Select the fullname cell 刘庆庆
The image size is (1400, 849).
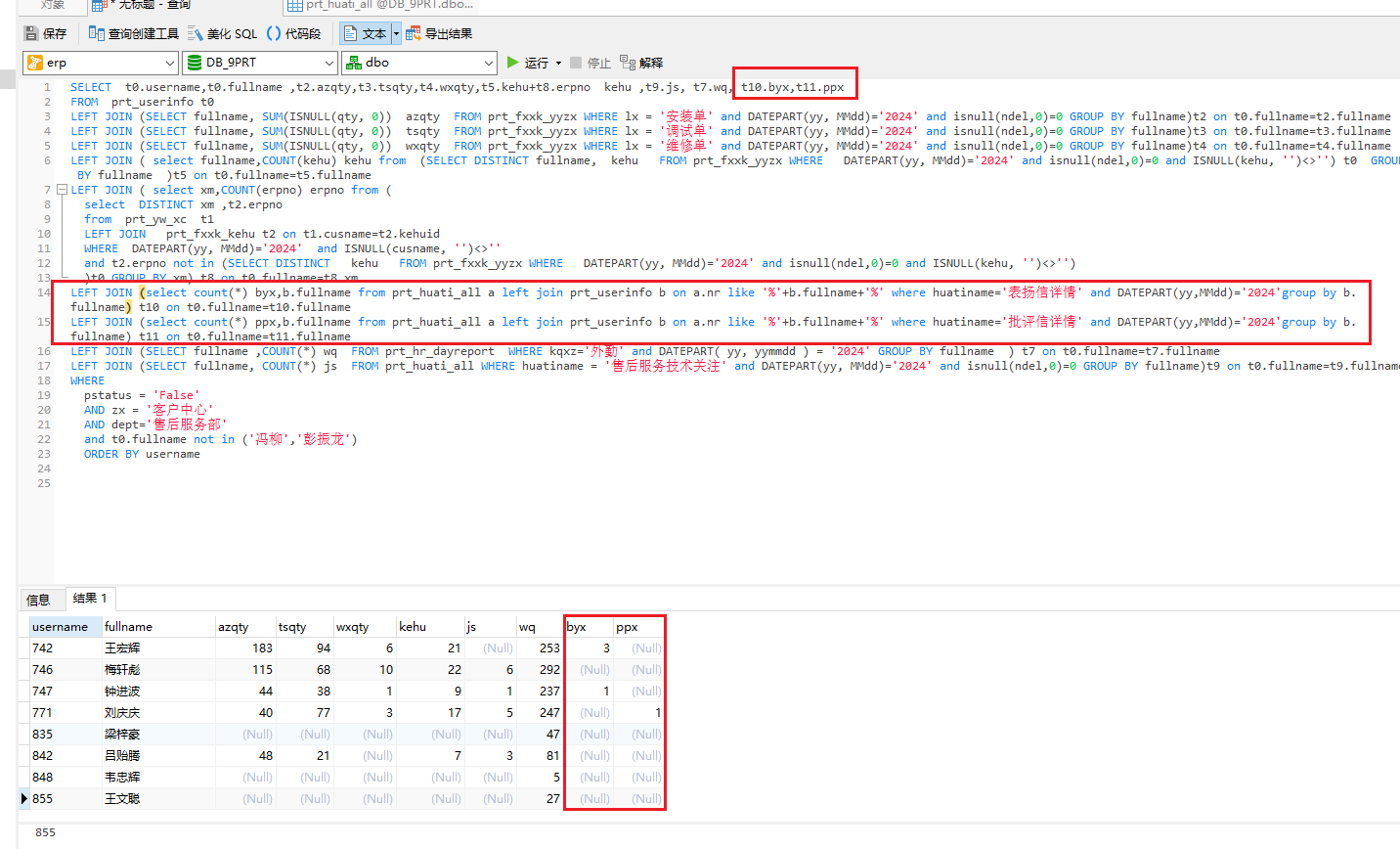click(157, 713)
